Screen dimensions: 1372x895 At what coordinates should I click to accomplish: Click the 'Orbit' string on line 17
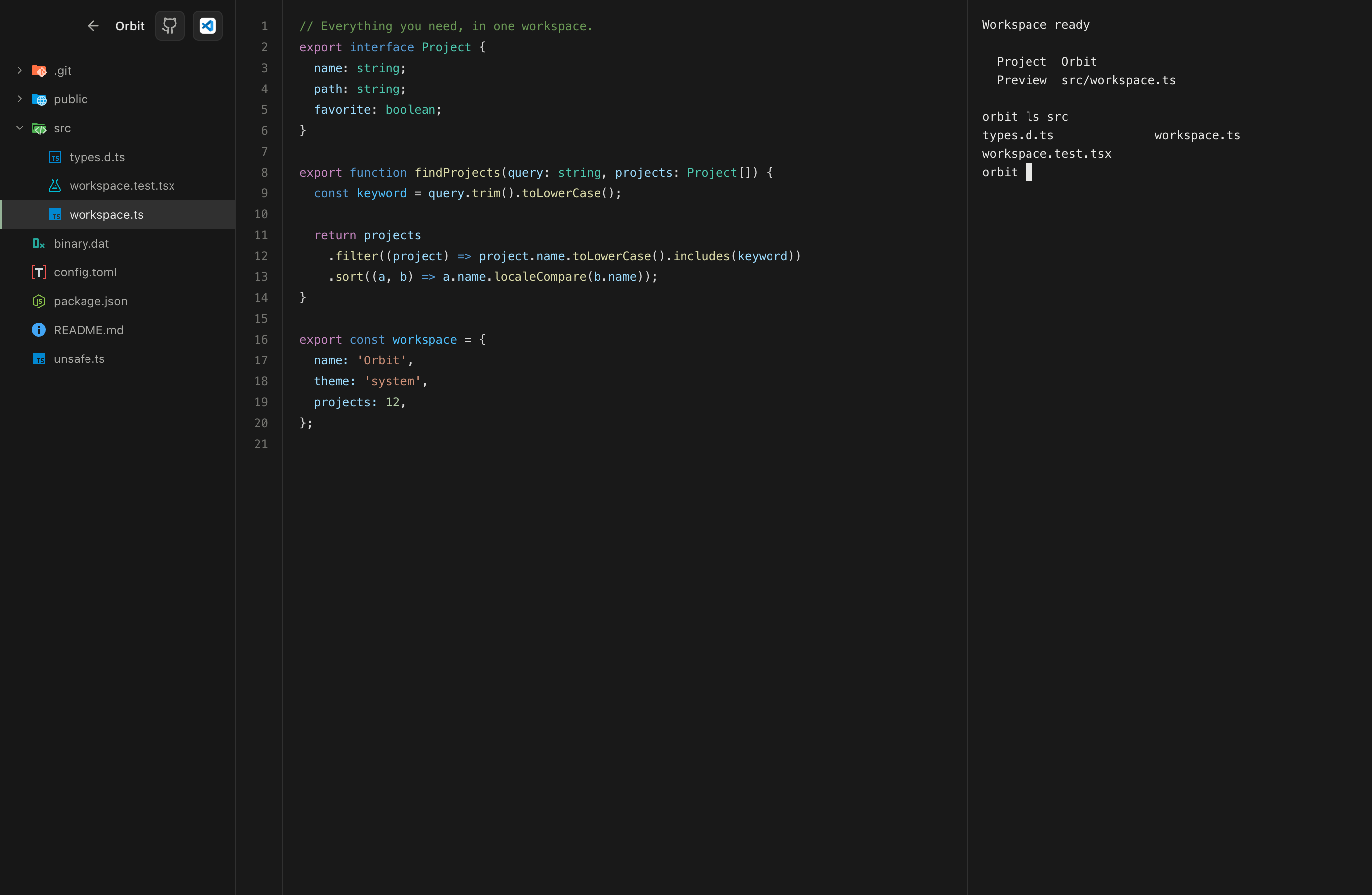coord(382,360)
